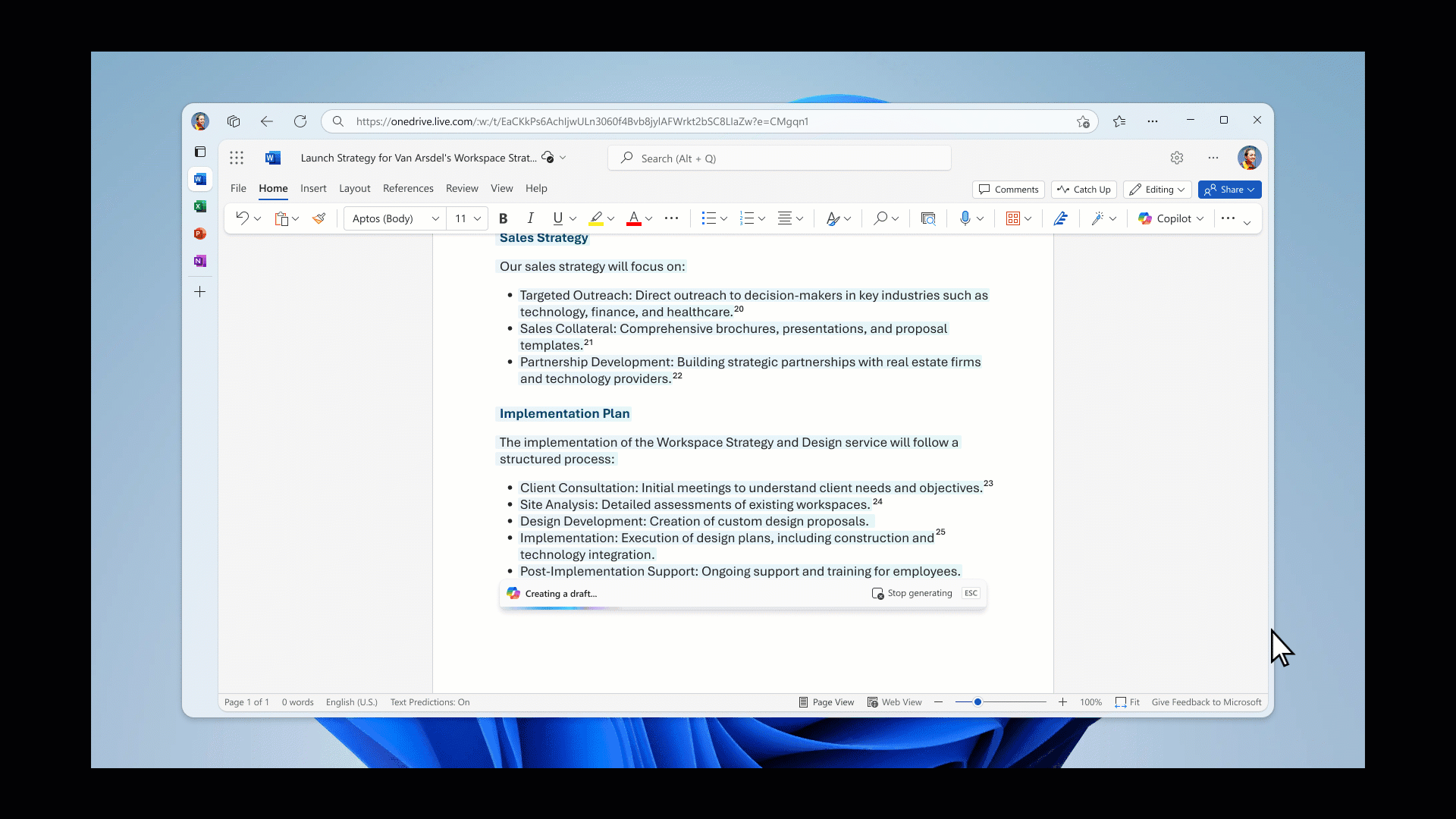The width and height of the screenshot is (1456, 819).
Task: Click the Catch Up button
Action: [x=1084, y=190]
